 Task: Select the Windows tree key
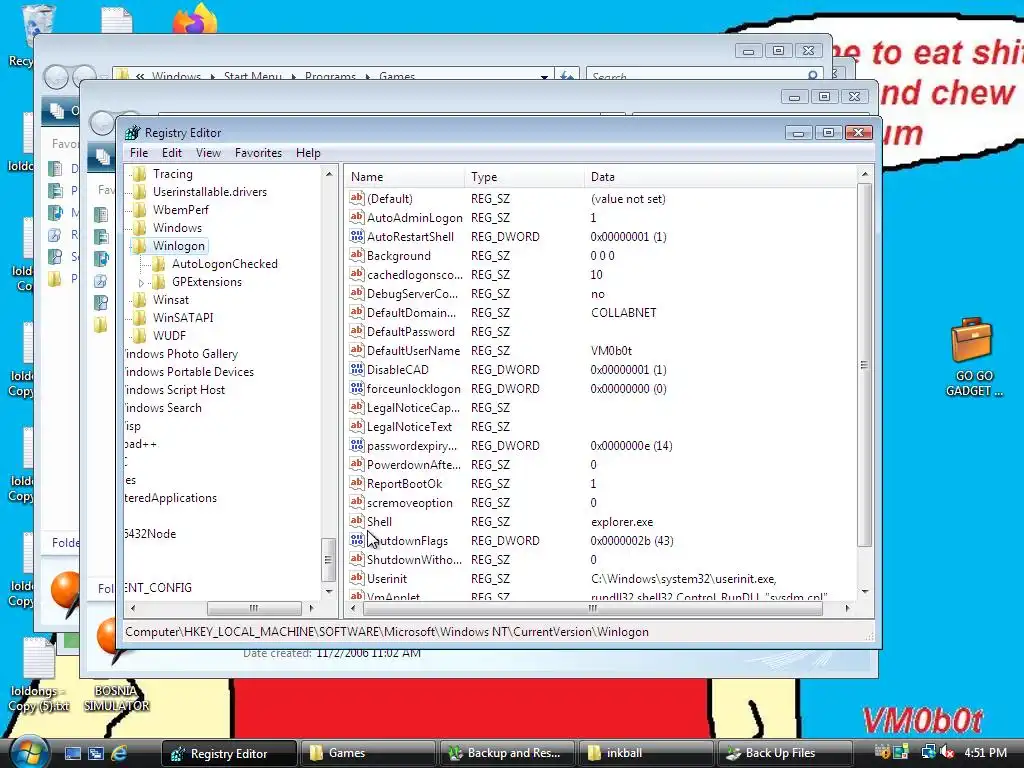(x=177, y=228)
